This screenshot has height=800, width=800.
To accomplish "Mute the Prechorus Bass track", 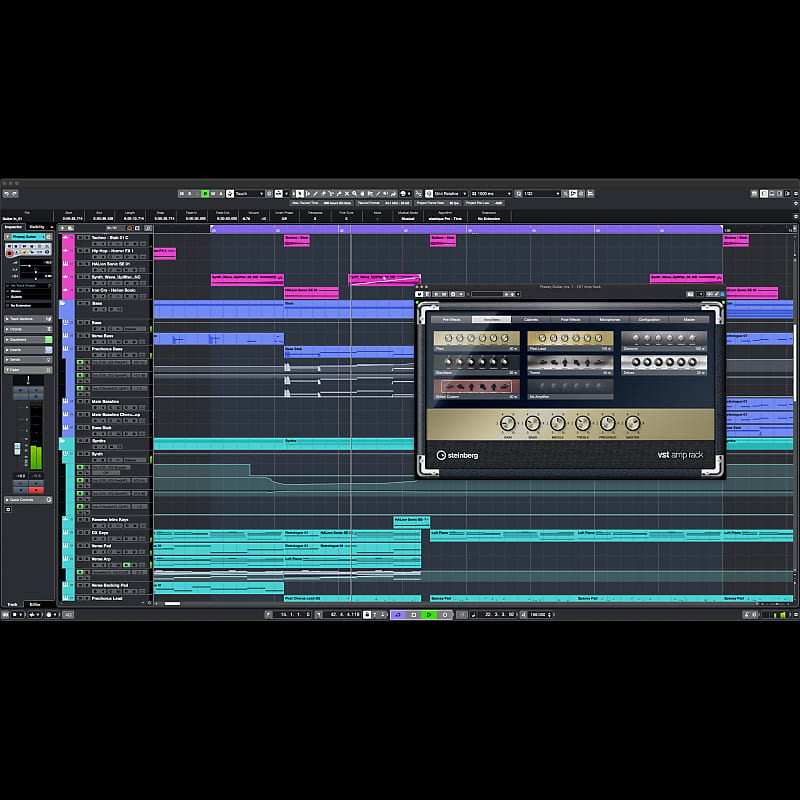I will coord(80,349).
